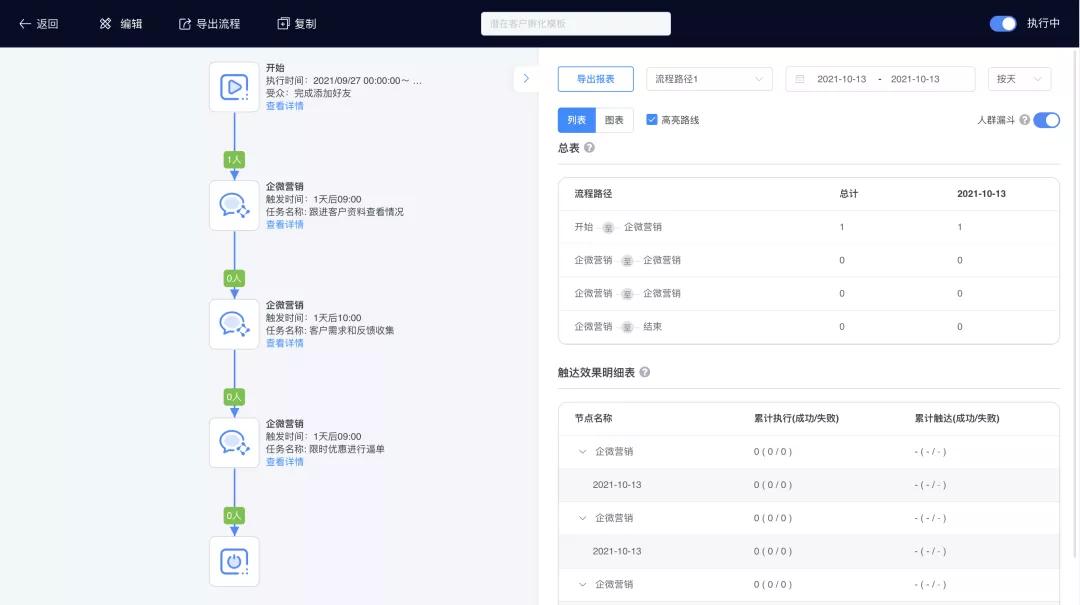Click the 导出流程 export flow icon
This screenshot has width=1080, height=605.
(182, 21)
